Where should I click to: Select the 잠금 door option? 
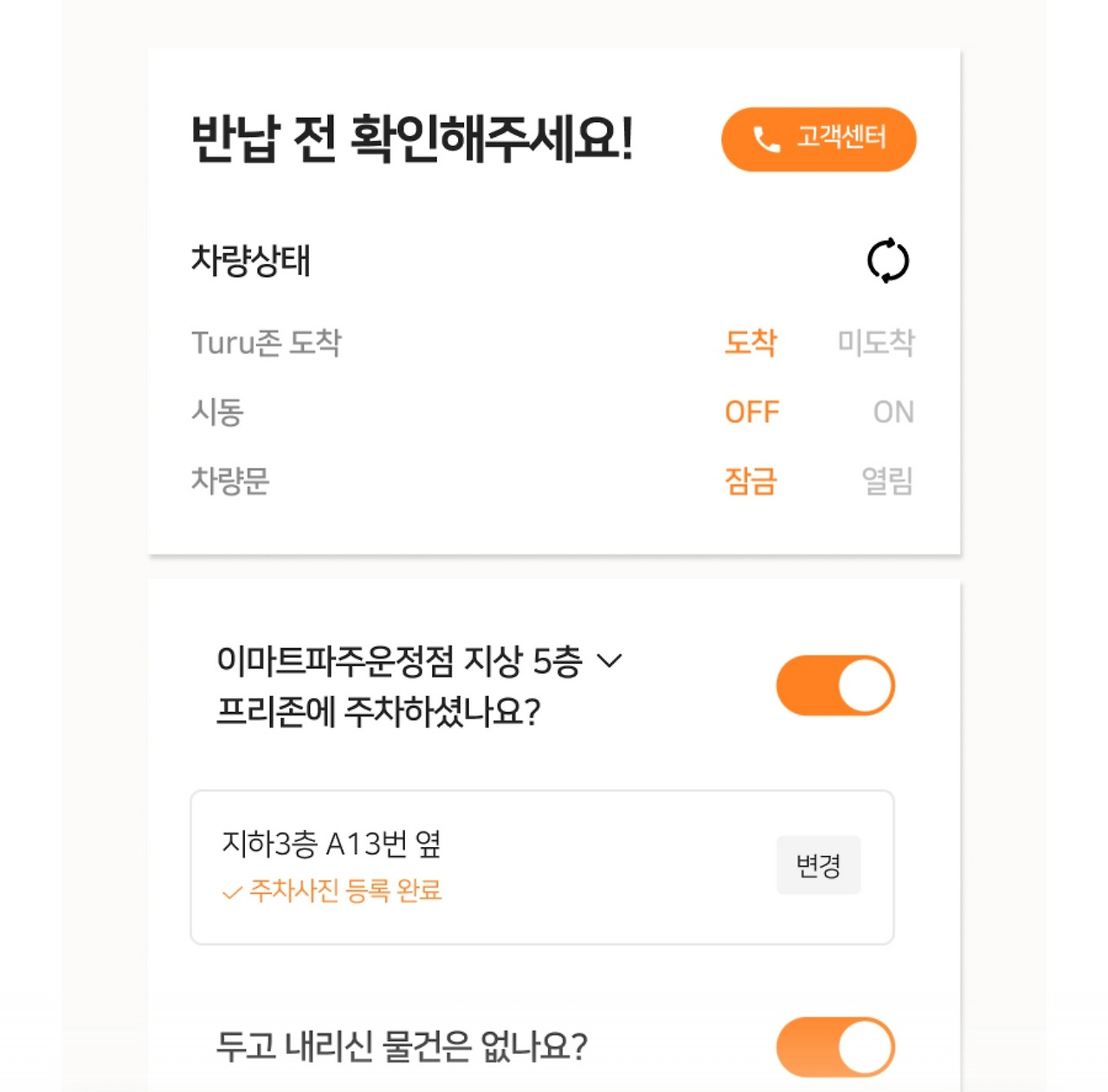[751, 483]
